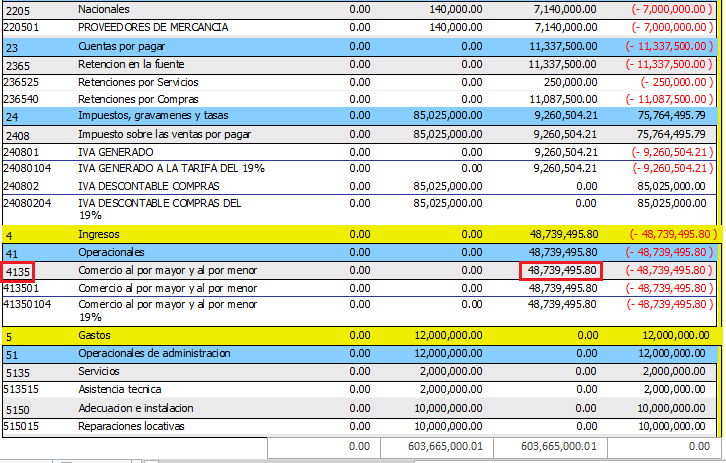Image resolution: width=726 pixels, height=463 pixels.
Task: Click account code 413501
Action: click(21, 288)
